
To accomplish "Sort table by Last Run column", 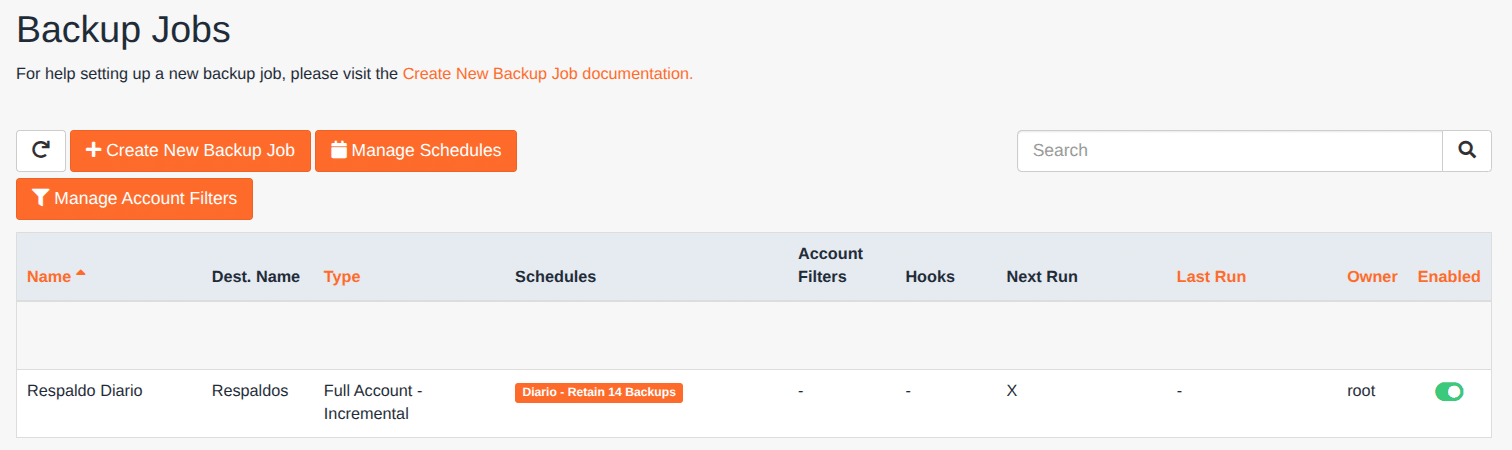I will [x=1211, y=277].
